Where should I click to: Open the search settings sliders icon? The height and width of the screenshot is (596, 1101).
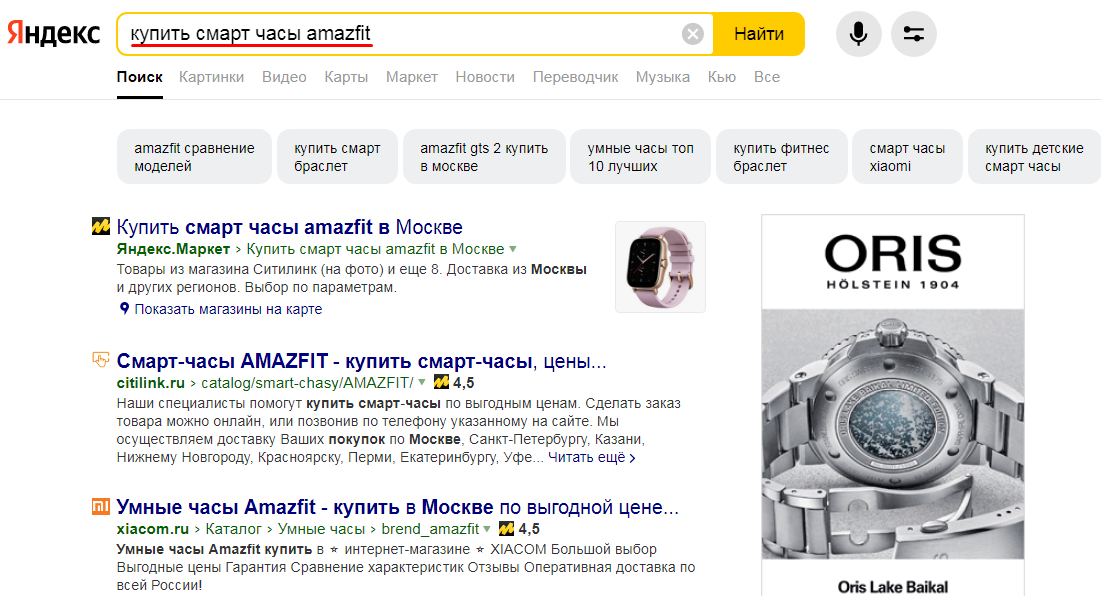point(914,34)
